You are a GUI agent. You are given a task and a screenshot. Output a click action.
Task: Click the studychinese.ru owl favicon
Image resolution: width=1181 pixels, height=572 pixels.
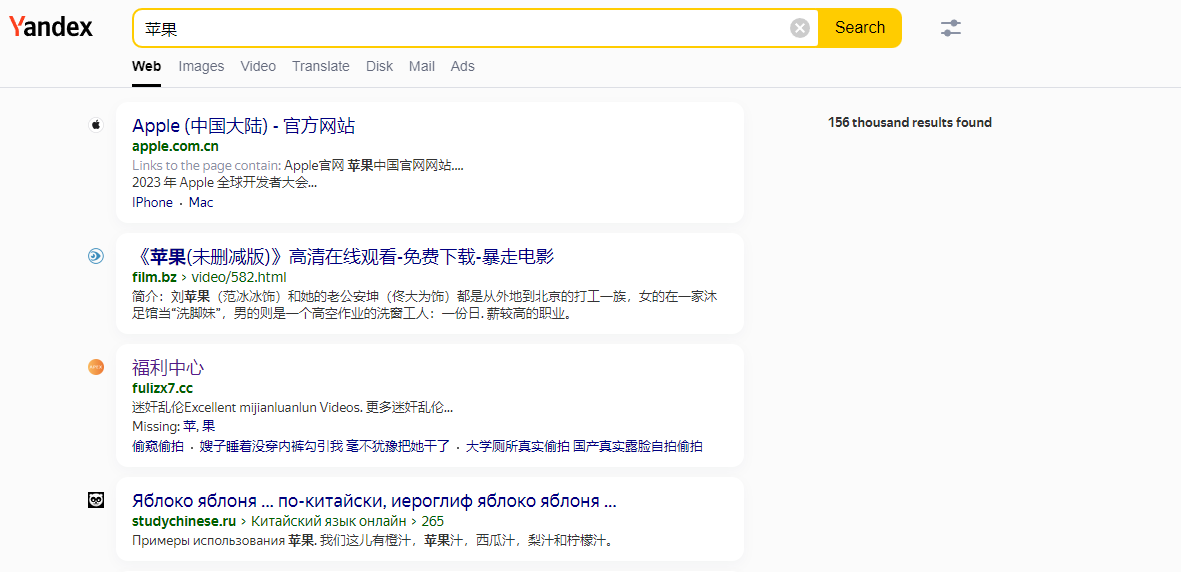tap(96, 500)
